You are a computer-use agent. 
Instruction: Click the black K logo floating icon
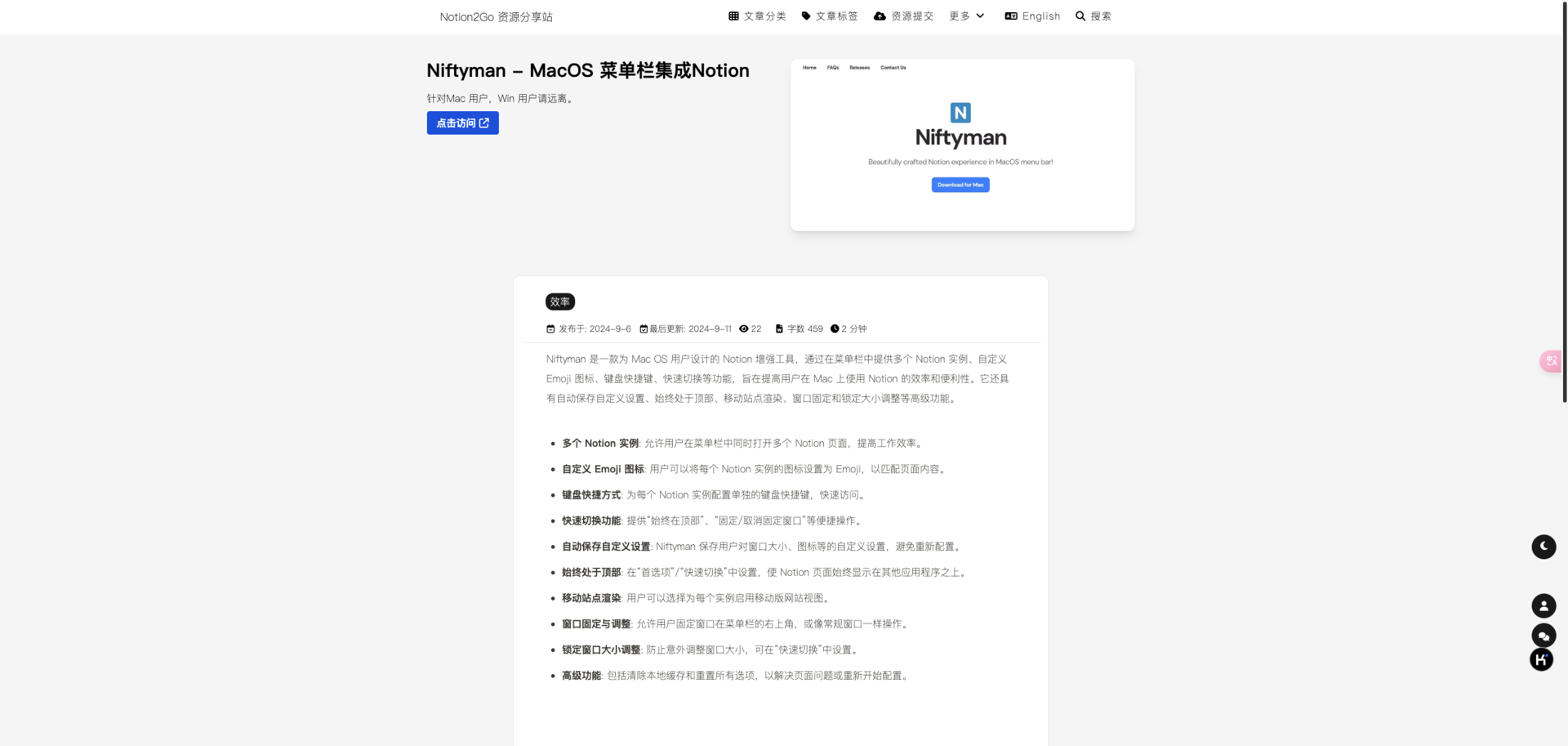[1541, 659]
